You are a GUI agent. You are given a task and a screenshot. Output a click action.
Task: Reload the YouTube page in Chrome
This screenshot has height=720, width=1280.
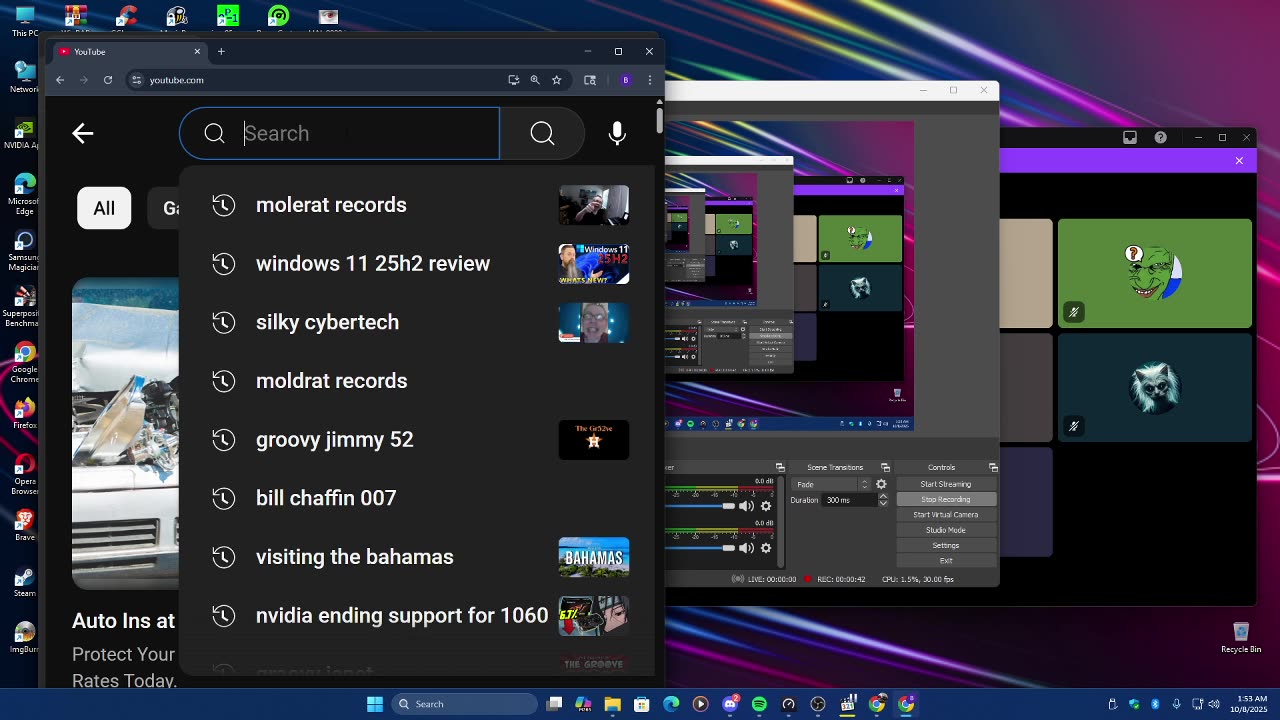coord(108,80)
